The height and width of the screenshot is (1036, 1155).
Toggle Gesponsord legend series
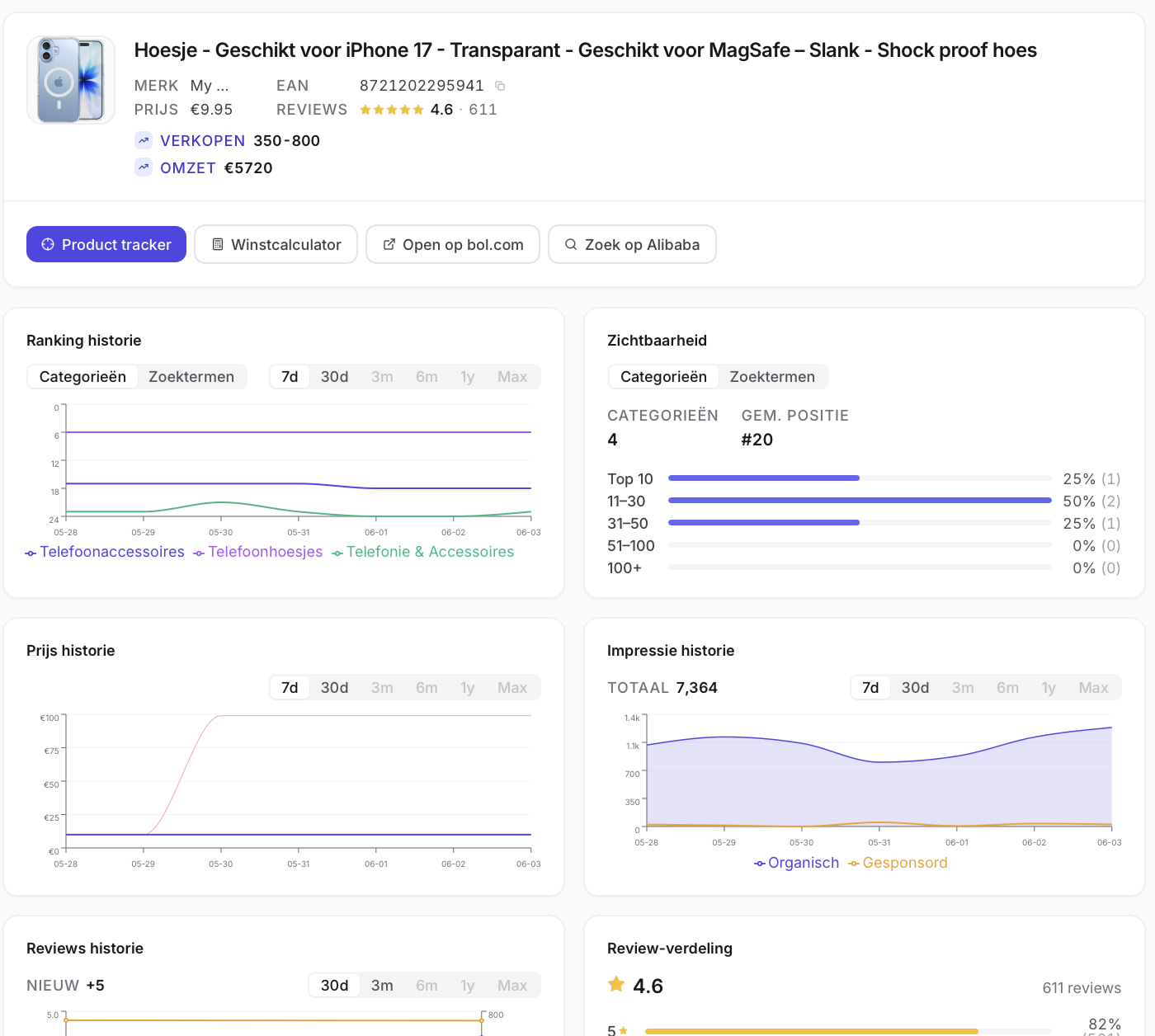(x=898, y=863)
